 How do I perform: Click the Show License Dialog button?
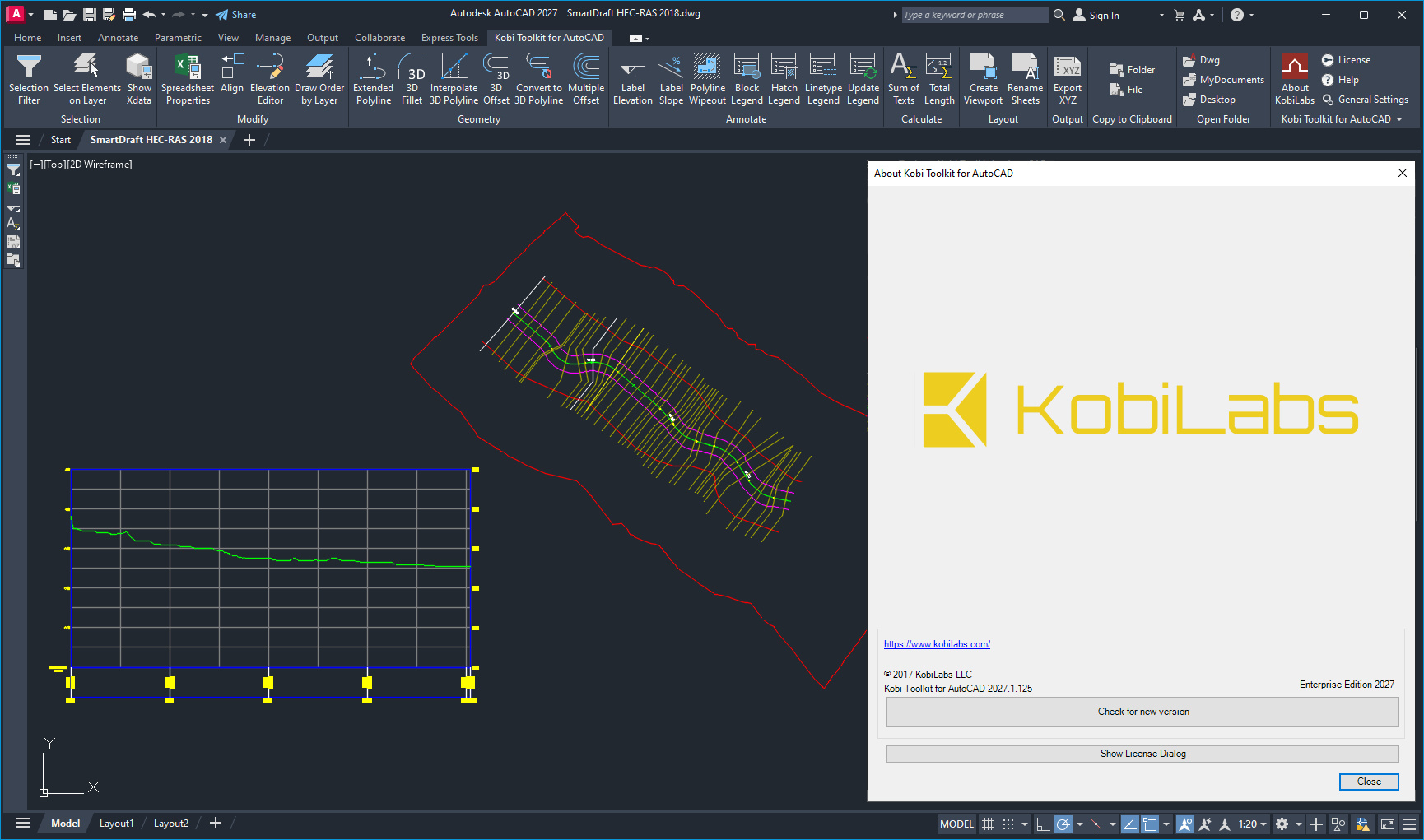pyautogui.click(x=1142, y=754)
